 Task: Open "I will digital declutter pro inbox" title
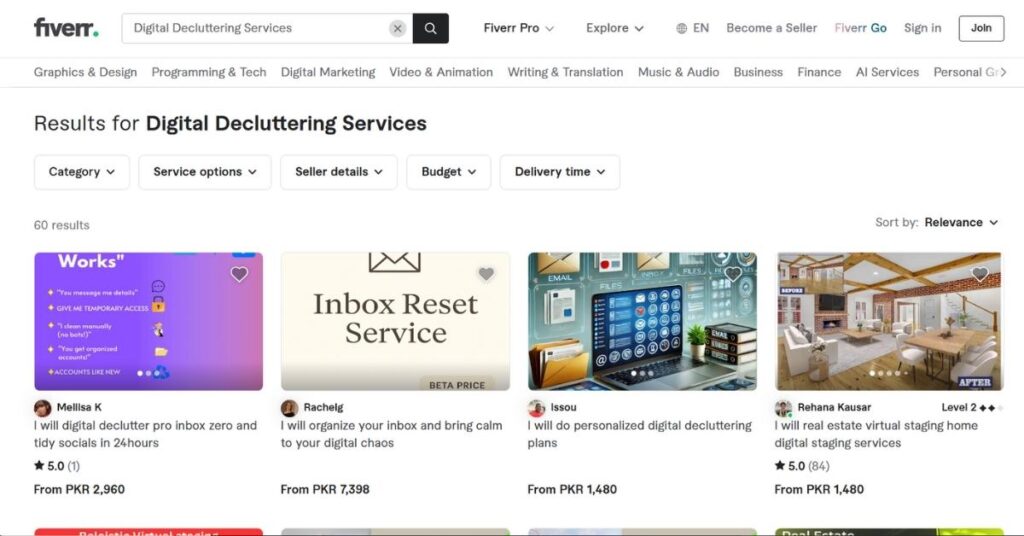(145, 434)
